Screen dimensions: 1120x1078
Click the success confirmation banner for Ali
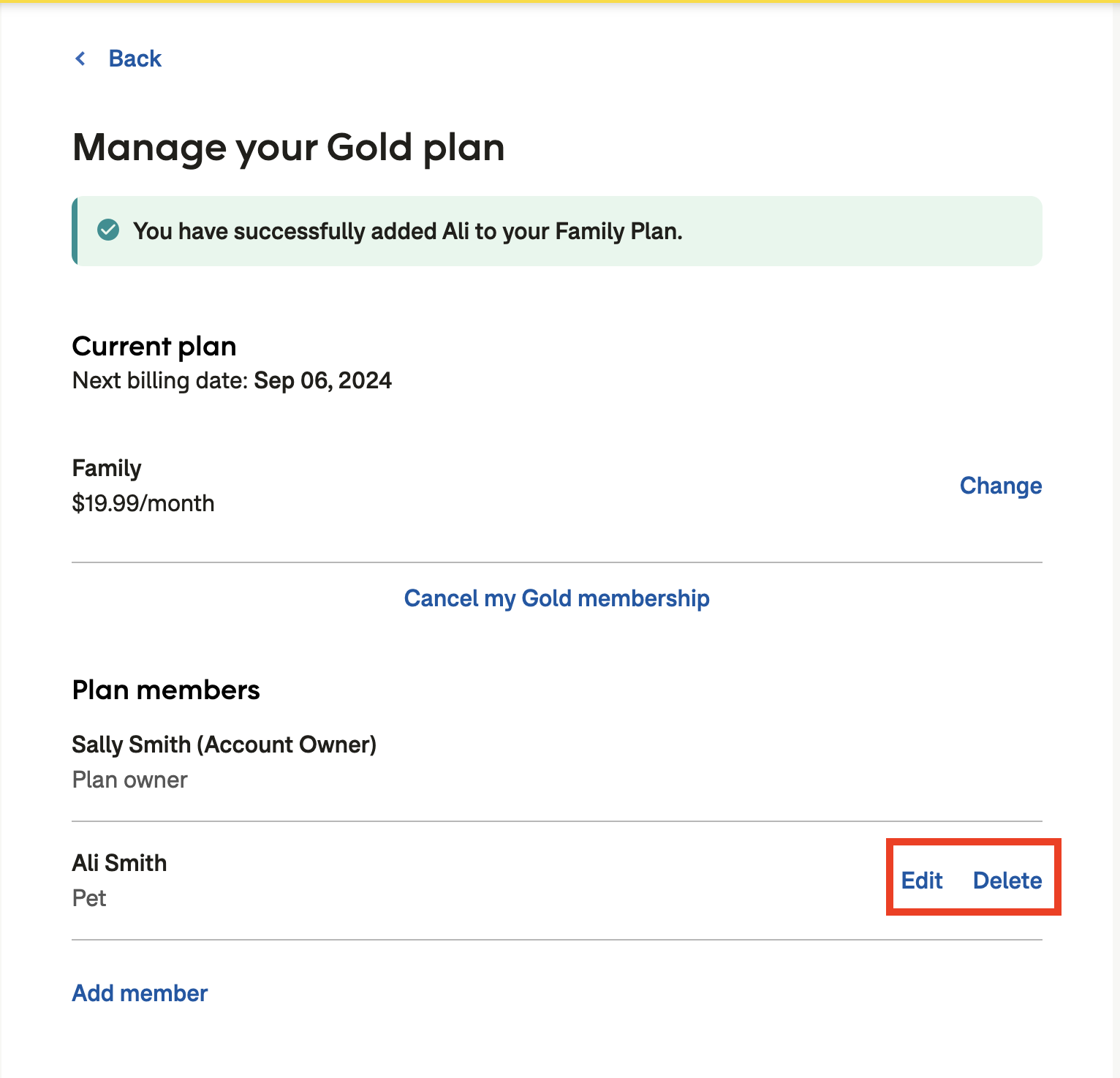pyautogui.click(x=556, y=230)
